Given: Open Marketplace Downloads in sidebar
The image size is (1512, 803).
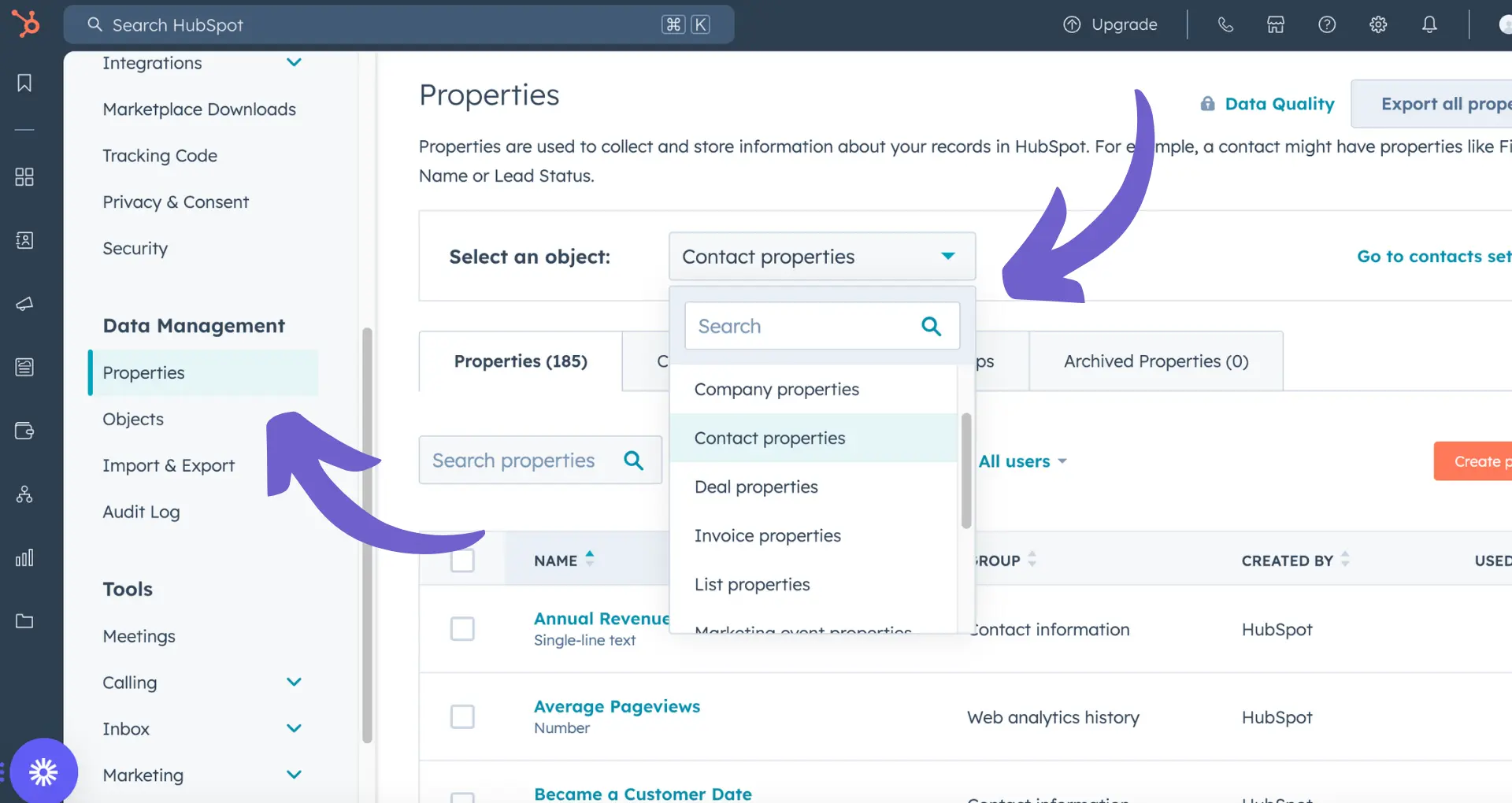Looking at the screenshot, I should (199, 109).
